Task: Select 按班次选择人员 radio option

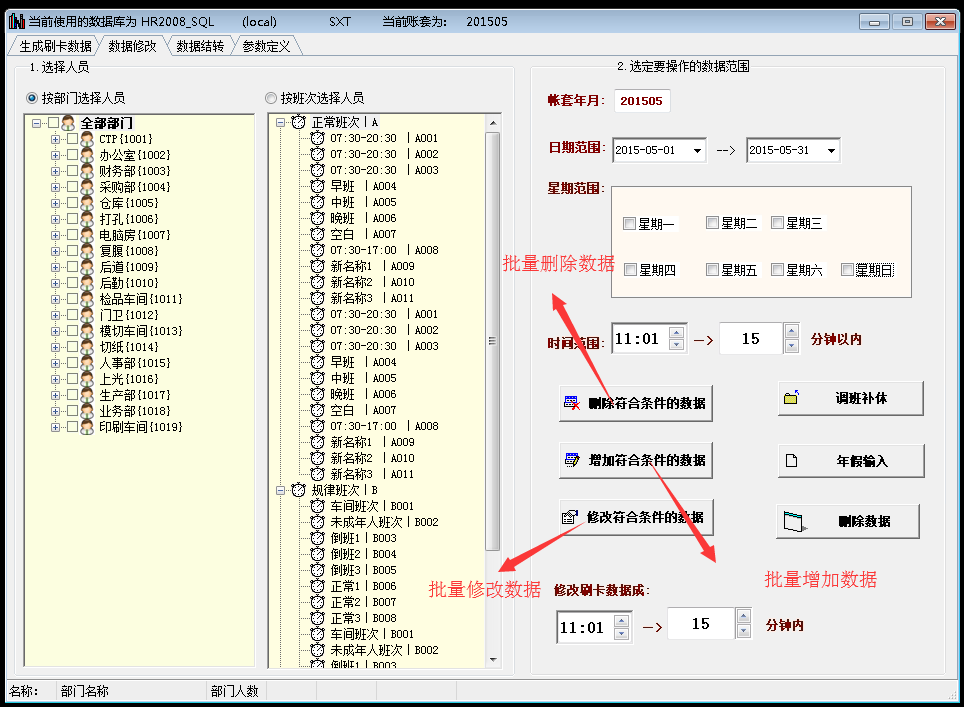Action: pyautogui.click(x=271, y=98)
